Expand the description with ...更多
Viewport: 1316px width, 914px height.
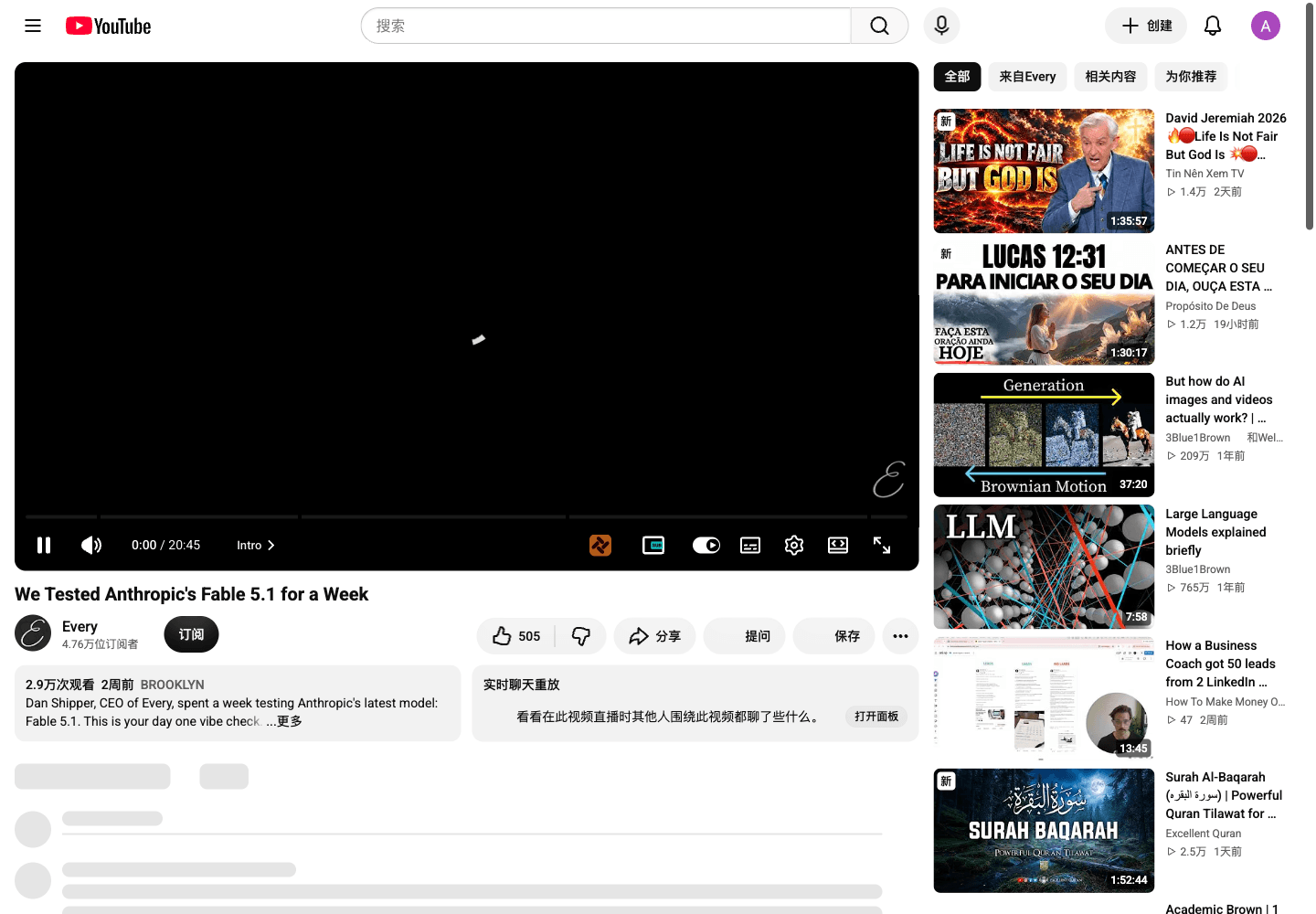284,721
